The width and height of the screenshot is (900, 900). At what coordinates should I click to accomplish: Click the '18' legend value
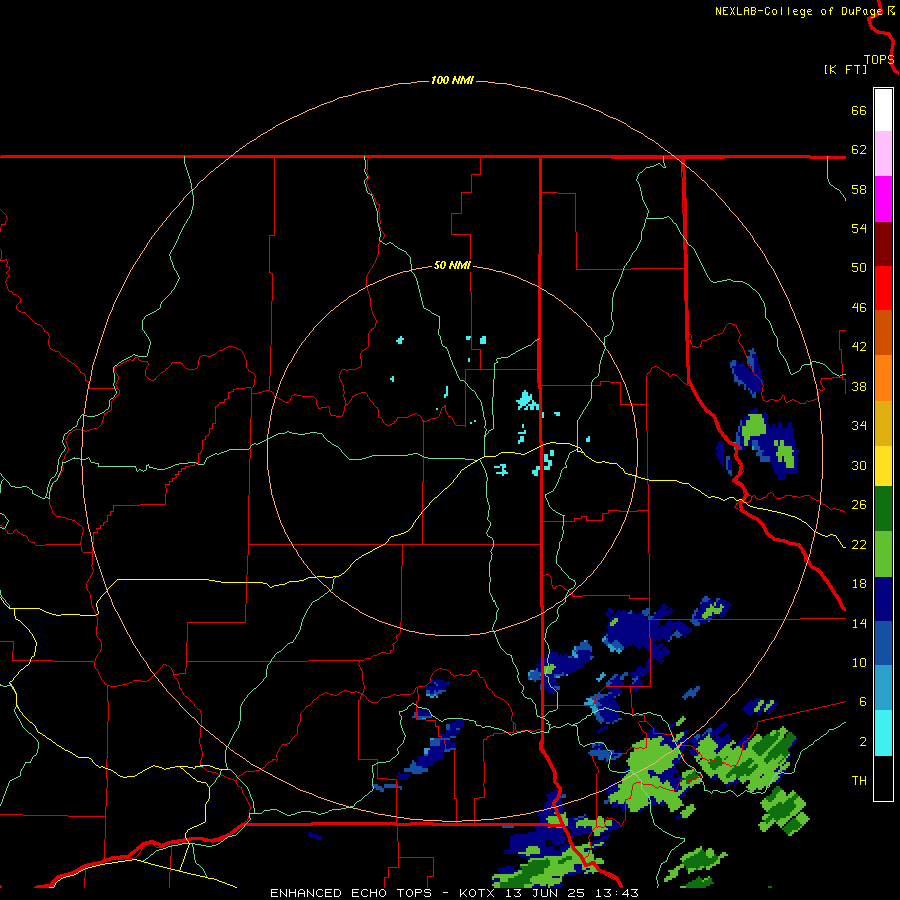(859, 584)
